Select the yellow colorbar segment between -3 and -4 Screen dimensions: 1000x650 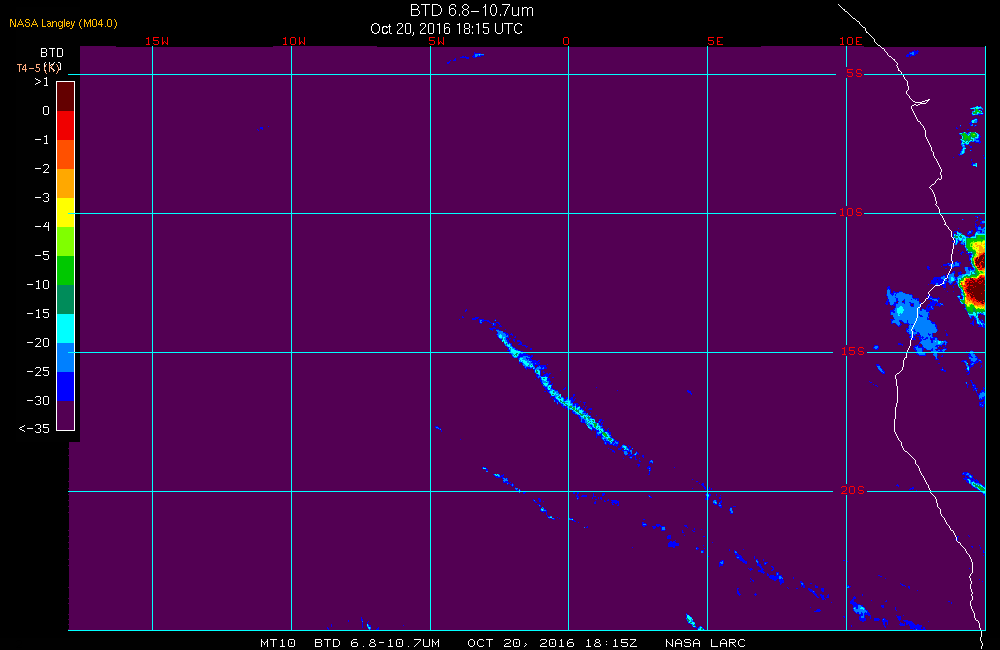[x=66, y=212]
